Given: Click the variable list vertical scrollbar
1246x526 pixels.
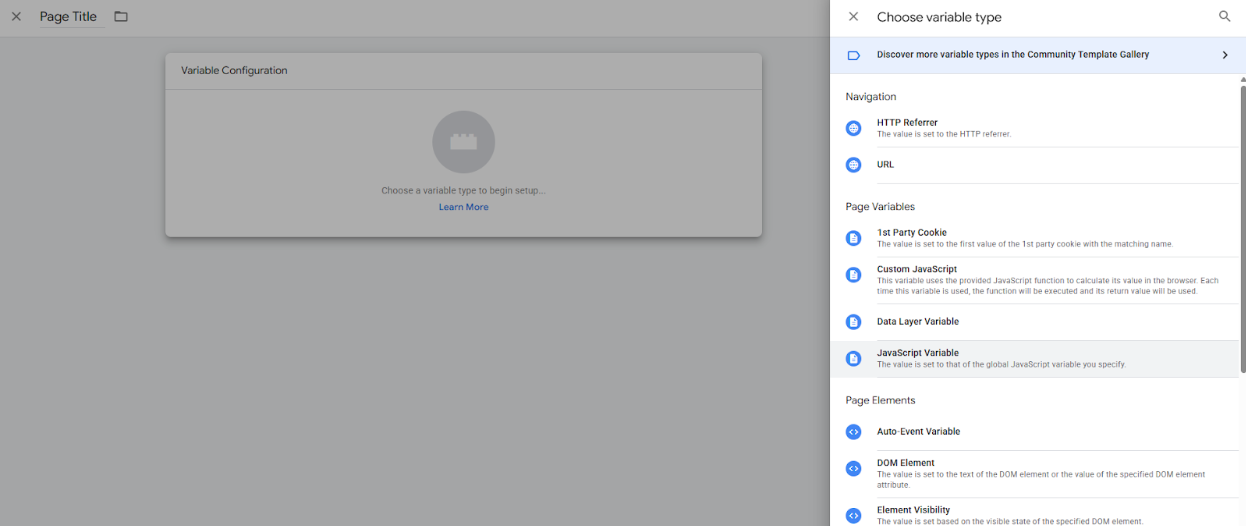Looking at the screenshot, I should (1242, 220).
